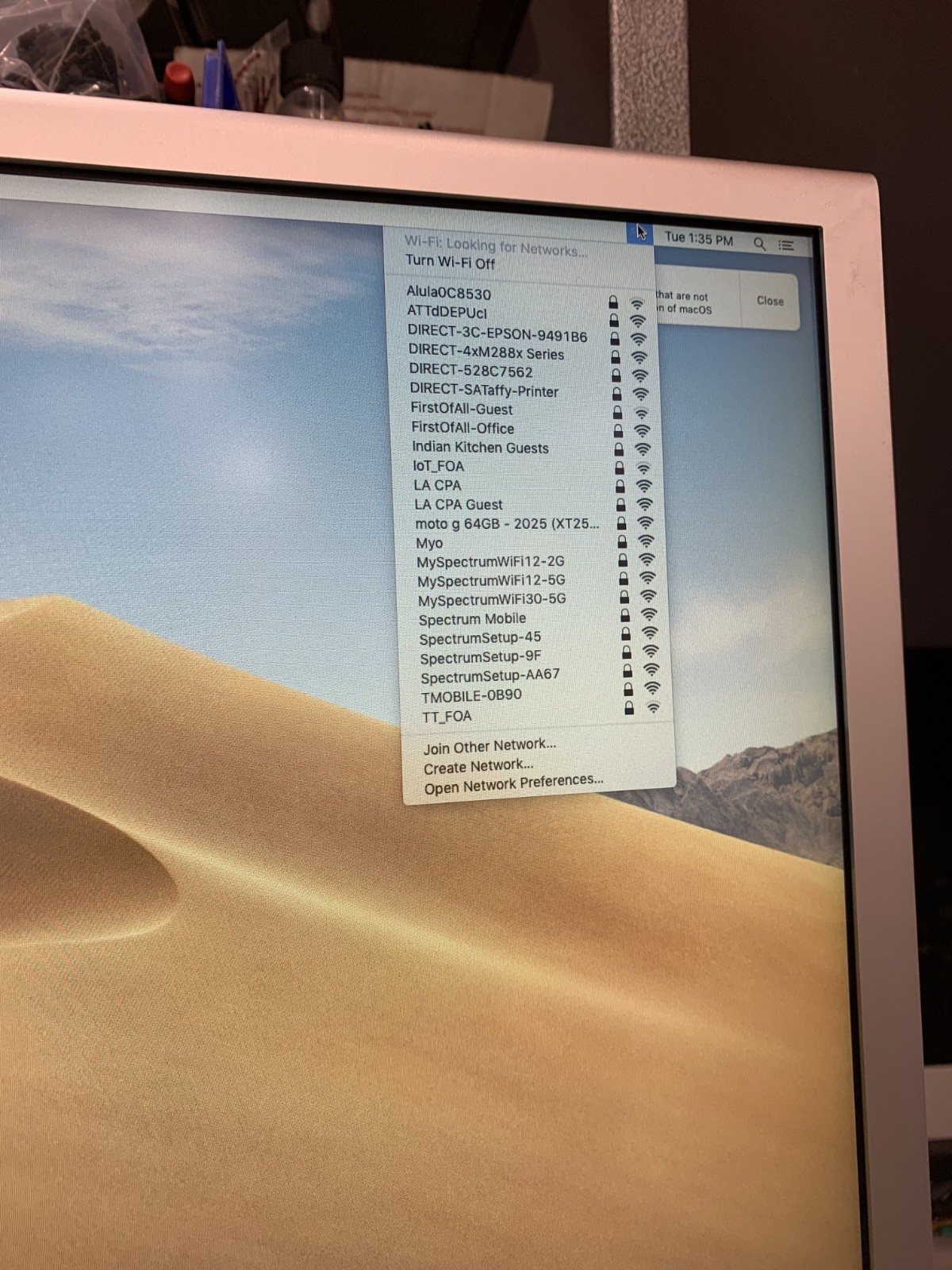Click lock icon beside moto g 64GB
The width and height of the screenshot is (952, 1270).
coord(621,524)
